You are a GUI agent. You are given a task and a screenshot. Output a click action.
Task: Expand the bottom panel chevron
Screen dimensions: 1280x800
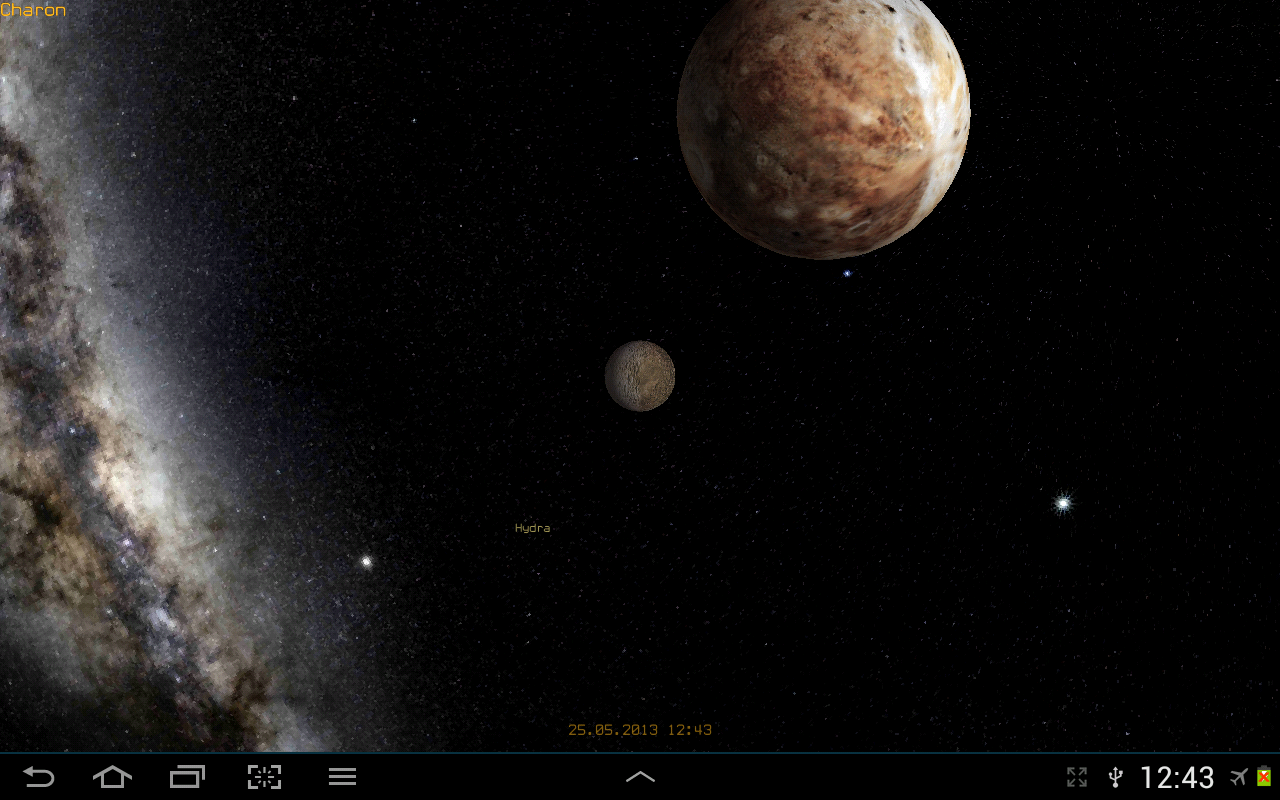tap(640, 777)
